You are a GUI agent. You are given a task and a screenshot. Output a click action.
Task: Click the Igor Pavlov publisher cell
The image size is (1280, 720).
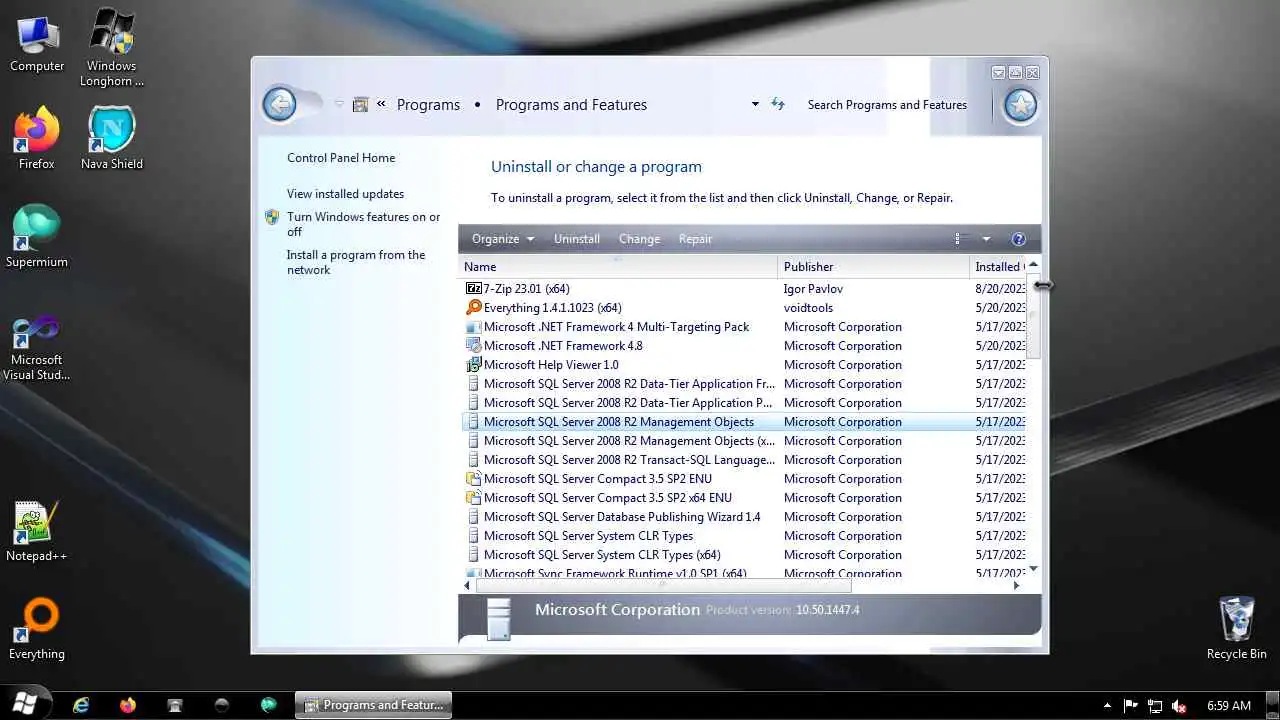pyautogui.click(x=813, y=289)
